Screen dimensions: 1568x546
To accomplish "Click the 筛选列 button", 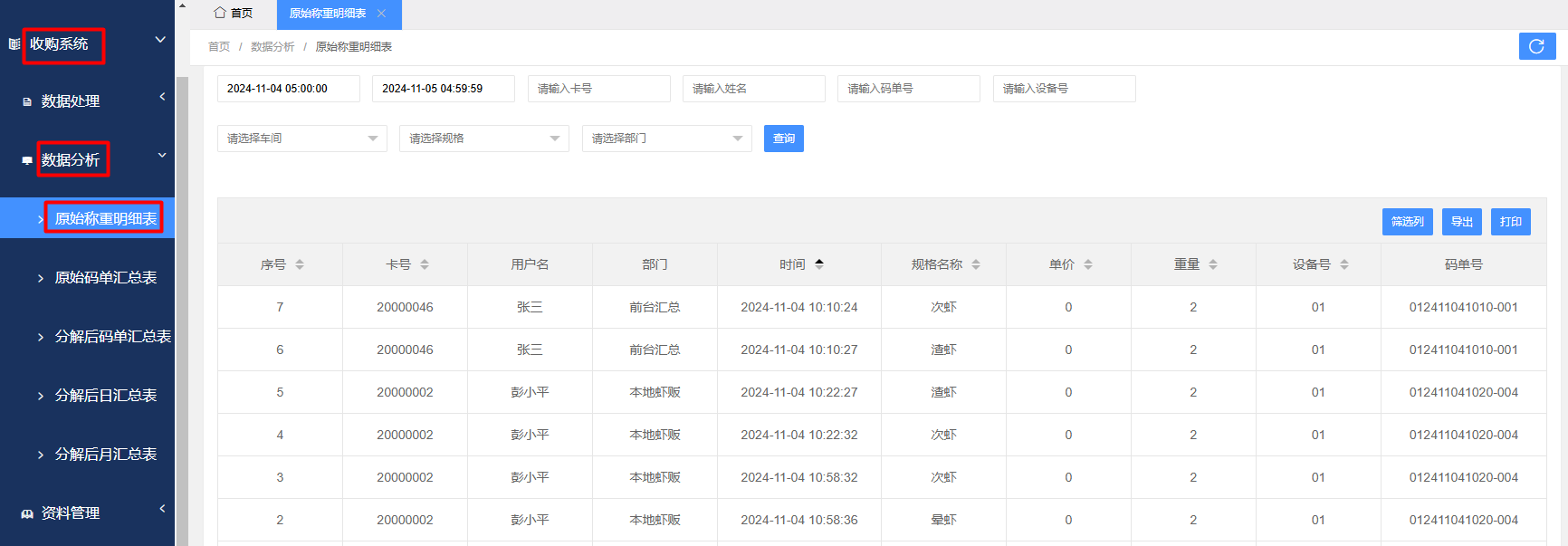I will (1408, 222).
